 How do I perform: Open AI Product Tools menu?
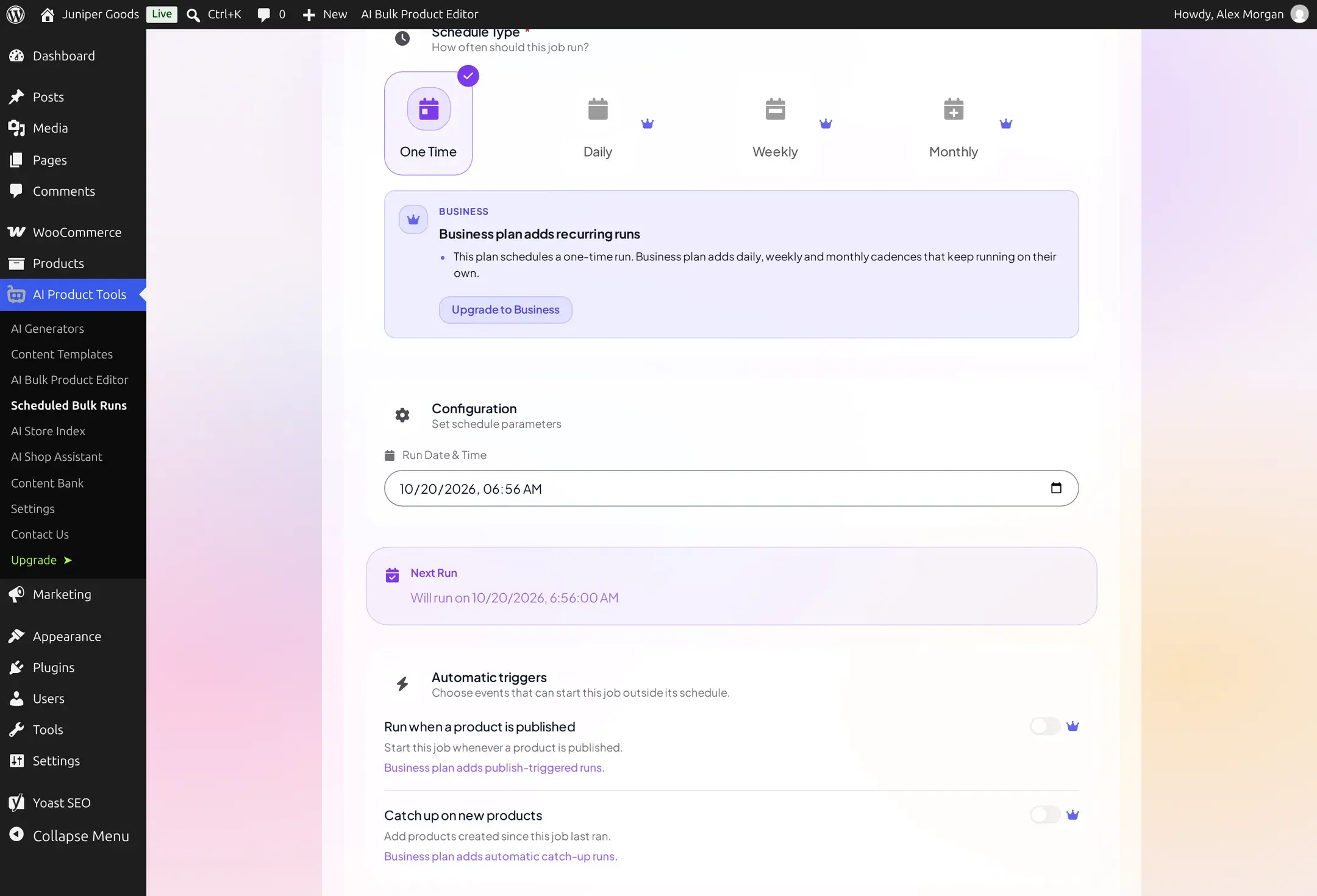[73, 295]
